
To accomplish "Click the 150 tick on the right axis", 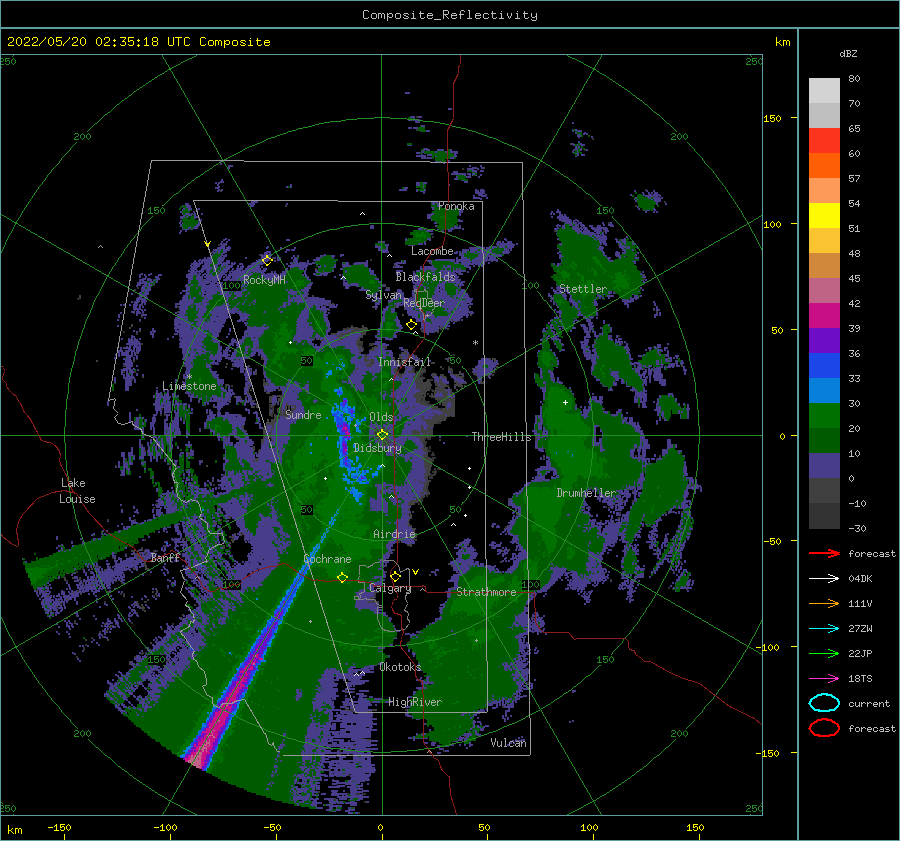I will [773, 118].
